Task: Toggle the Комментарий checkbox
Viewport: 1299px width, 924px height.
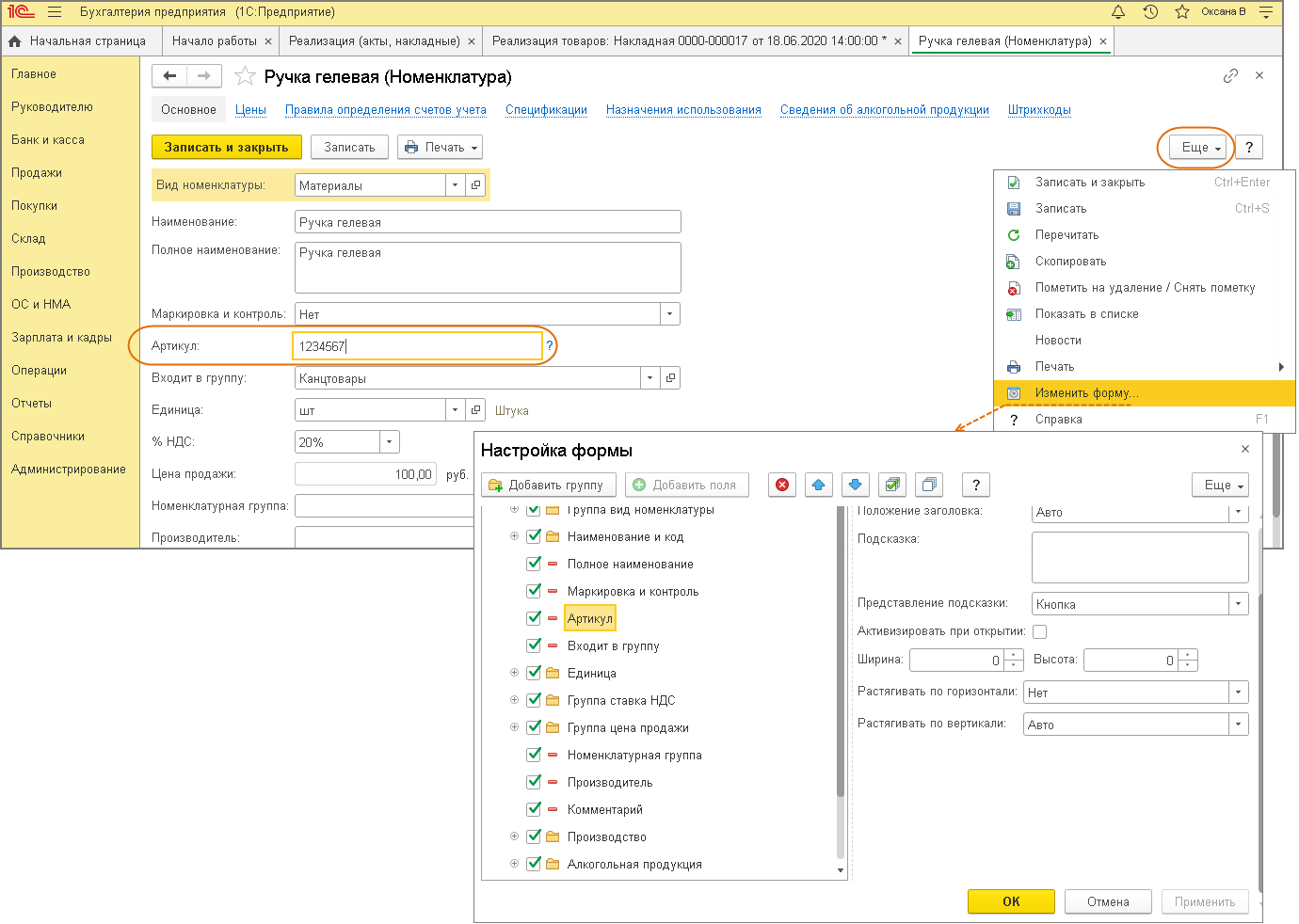Action: [x=534, y=809]
